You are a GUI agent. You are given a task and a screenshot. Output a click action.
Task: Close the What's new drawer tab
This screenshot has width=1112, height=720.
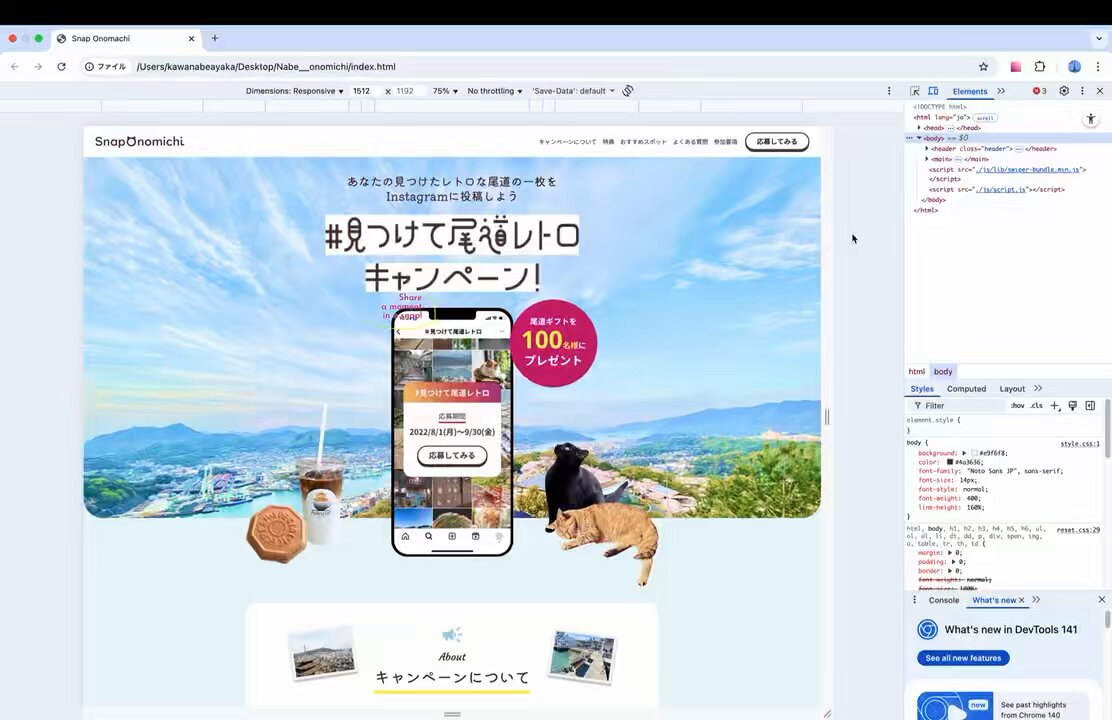click(x=1021, y=600)
